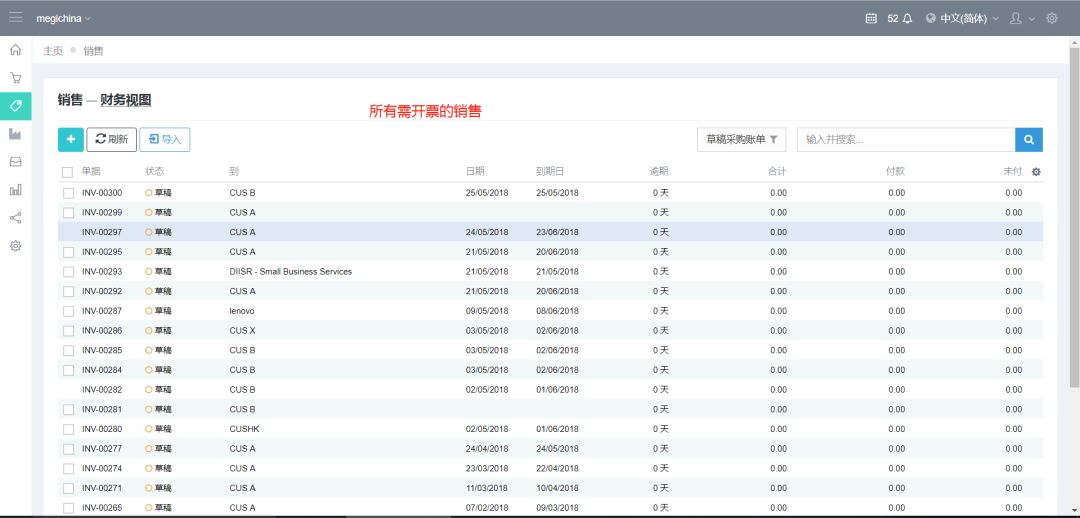Click the blue search magnifier button
The height and width of the screenshot is (518, 1080).
[1029, 139]
